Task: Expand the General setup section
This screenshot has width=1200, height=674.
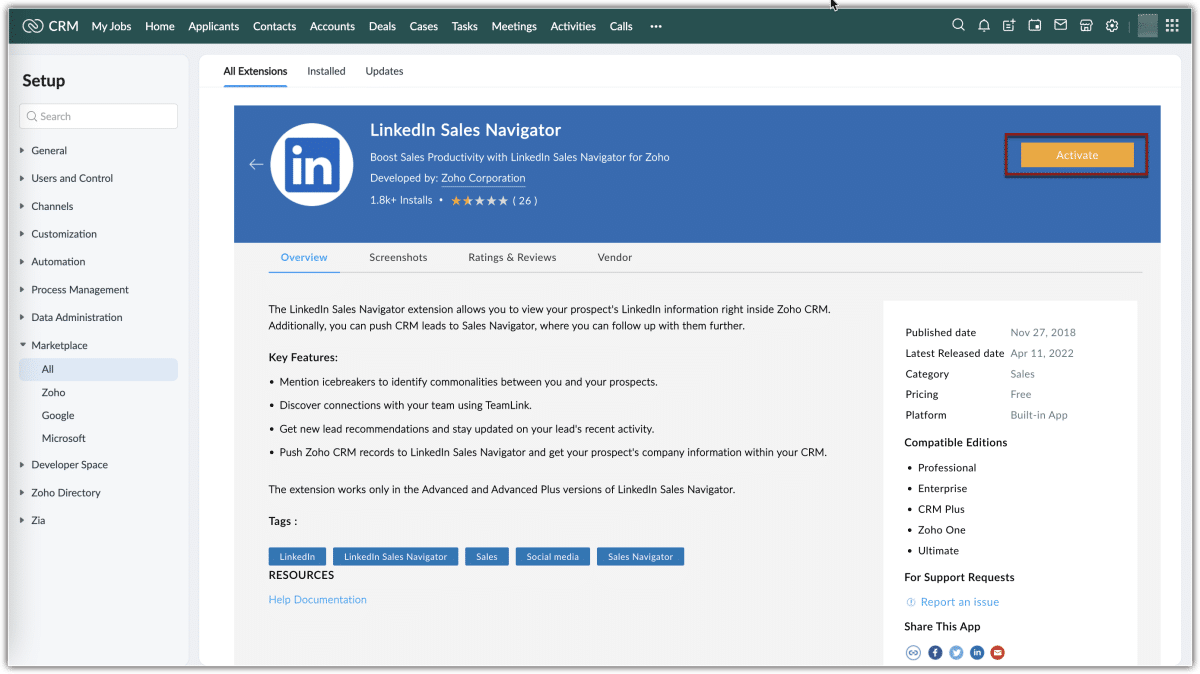Action: (x=49, y=150)
